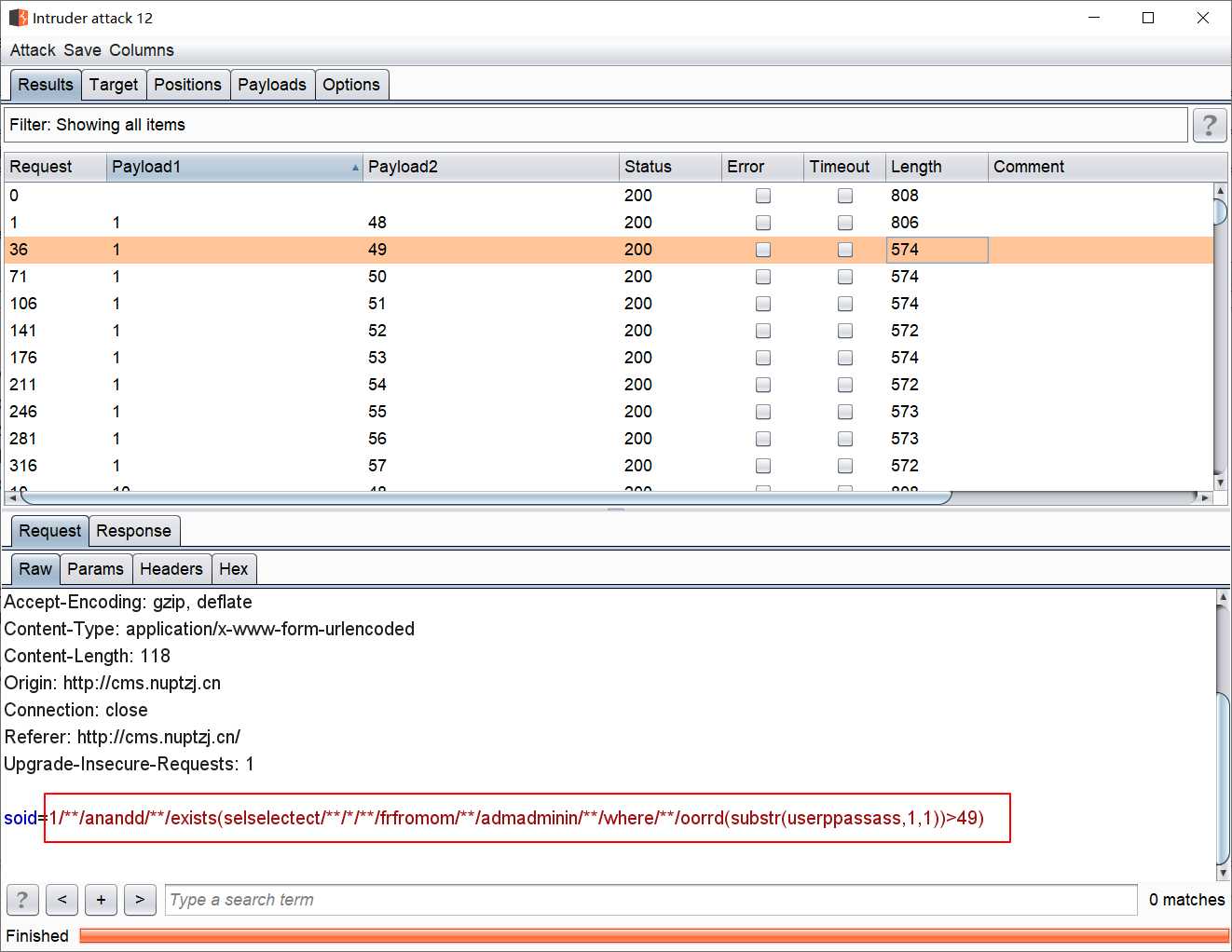Open the Attack menu
Image resolution: width=1232 pixels, height=952 pixels.
tap(33, 50)
